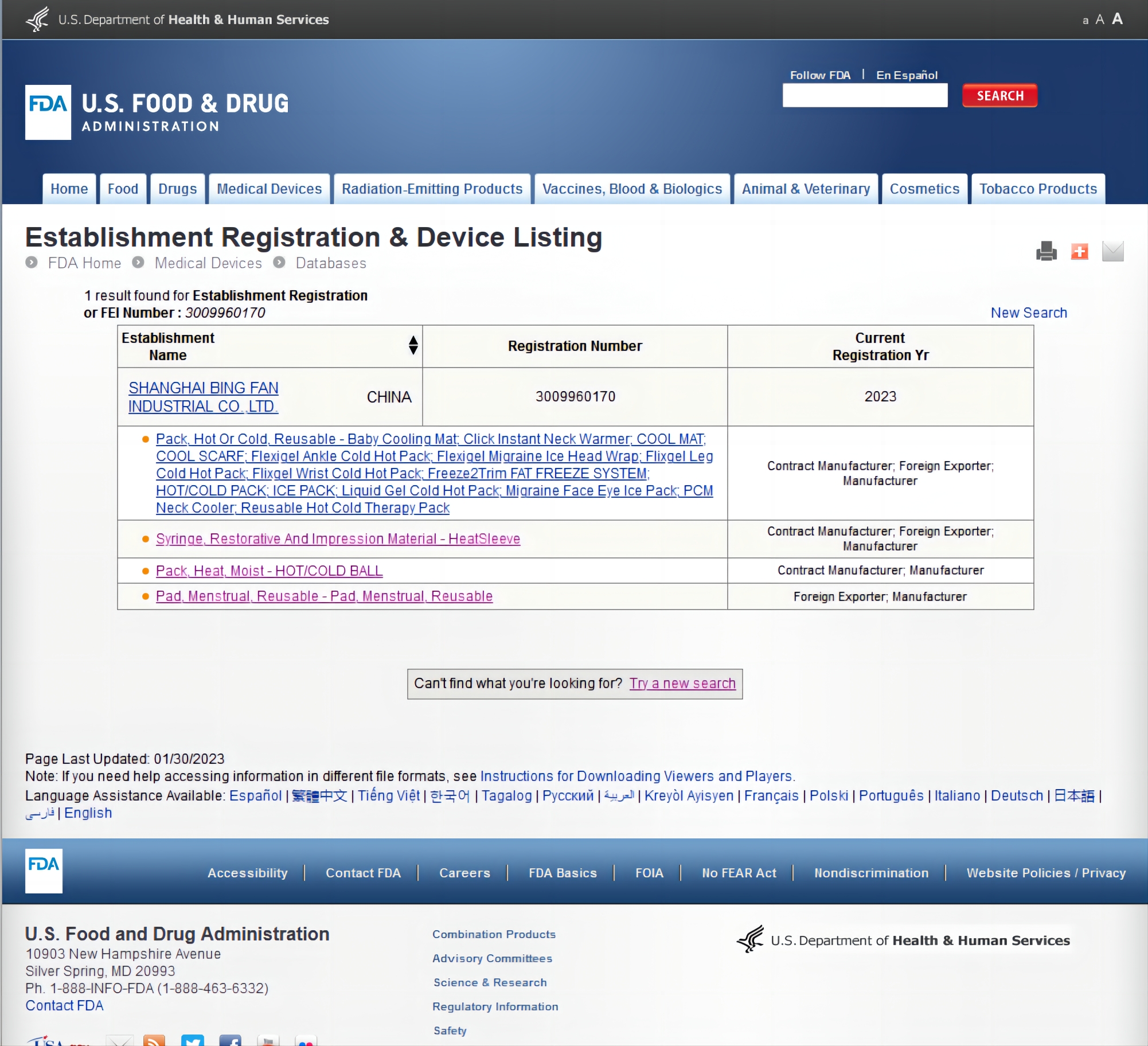Click the red plus share icon
The image size is (1148, 1046).
coord(1079,251)
